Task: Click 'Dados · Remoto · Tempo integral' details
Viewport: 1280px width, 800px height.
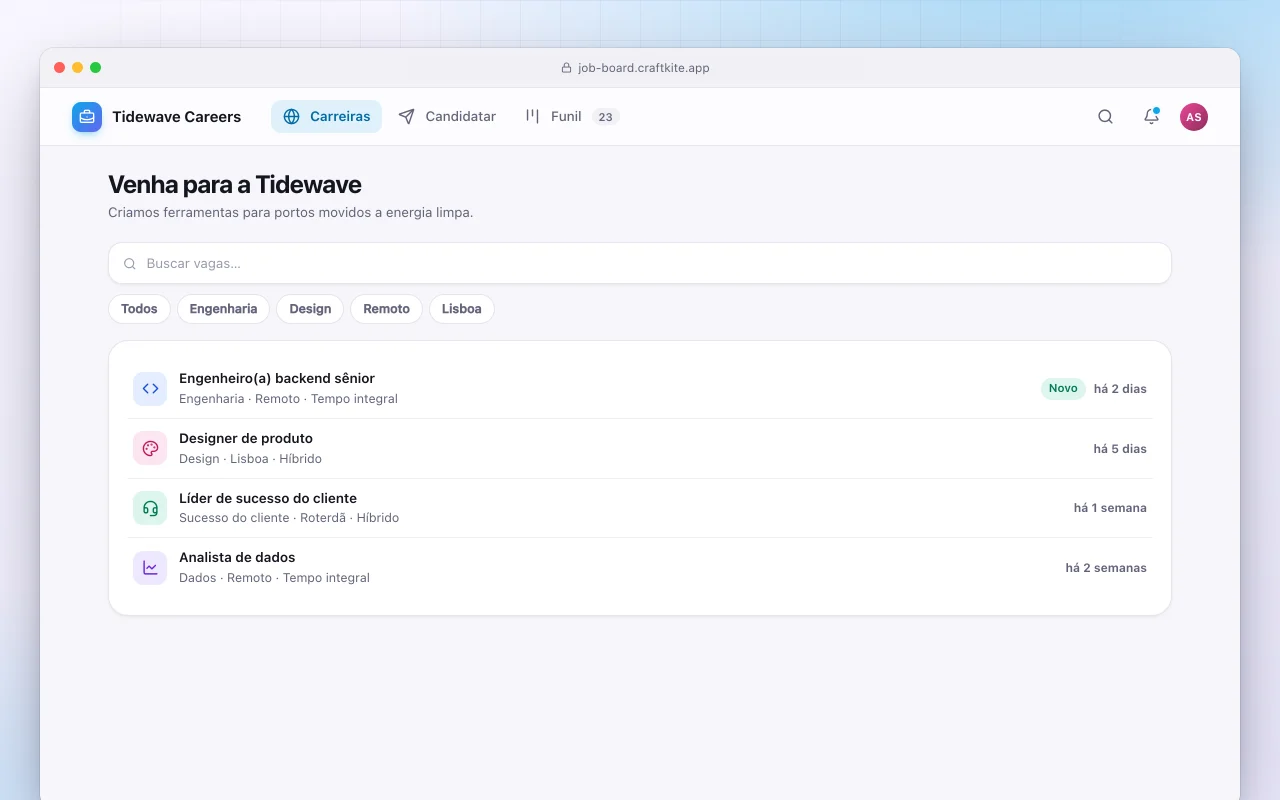Action: pyautogui.click(x=274, y=578)
